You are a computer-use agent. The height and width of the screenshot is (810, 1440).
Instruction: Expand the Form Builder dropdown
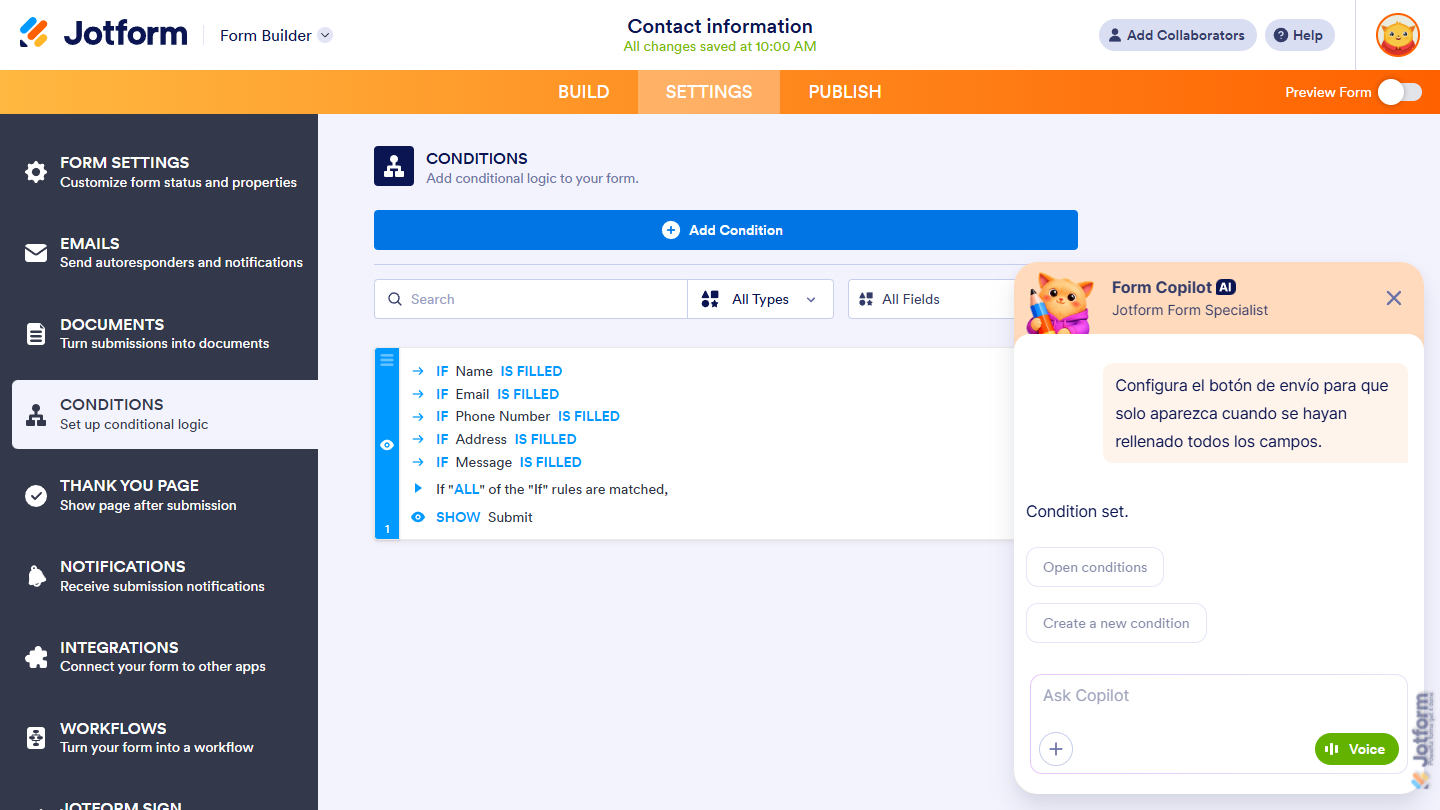(275, 35)
